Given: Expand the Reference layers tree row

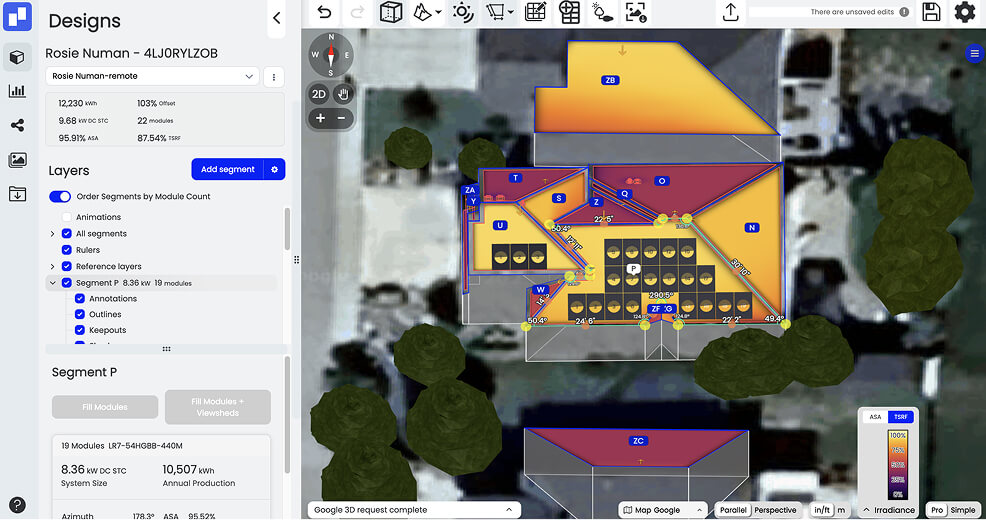Looking at the screenshot, I should tap(53, 266).
